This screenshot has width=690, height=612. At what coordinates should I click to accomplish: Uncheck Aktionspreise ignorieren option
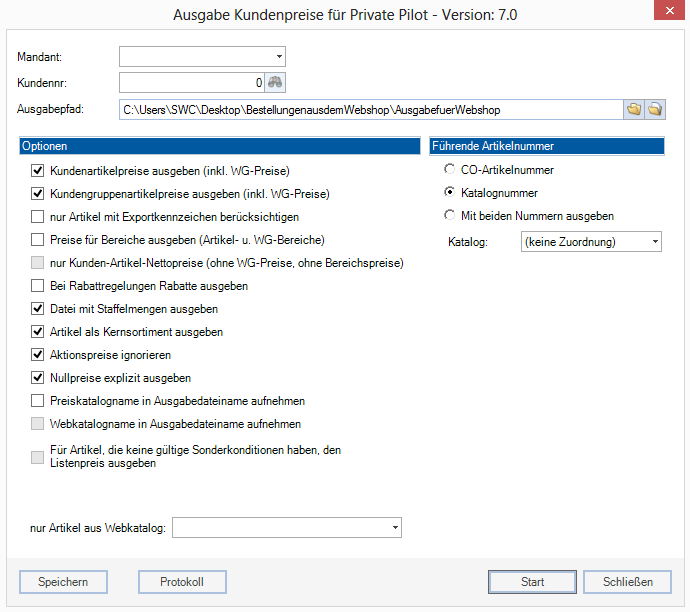[38, 355]
